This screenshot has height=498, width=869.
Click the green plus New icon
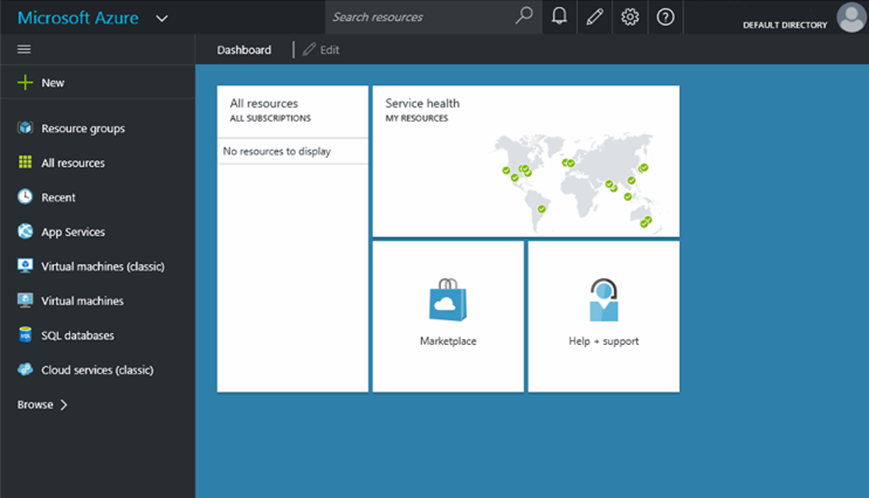(x=25, y=83)
